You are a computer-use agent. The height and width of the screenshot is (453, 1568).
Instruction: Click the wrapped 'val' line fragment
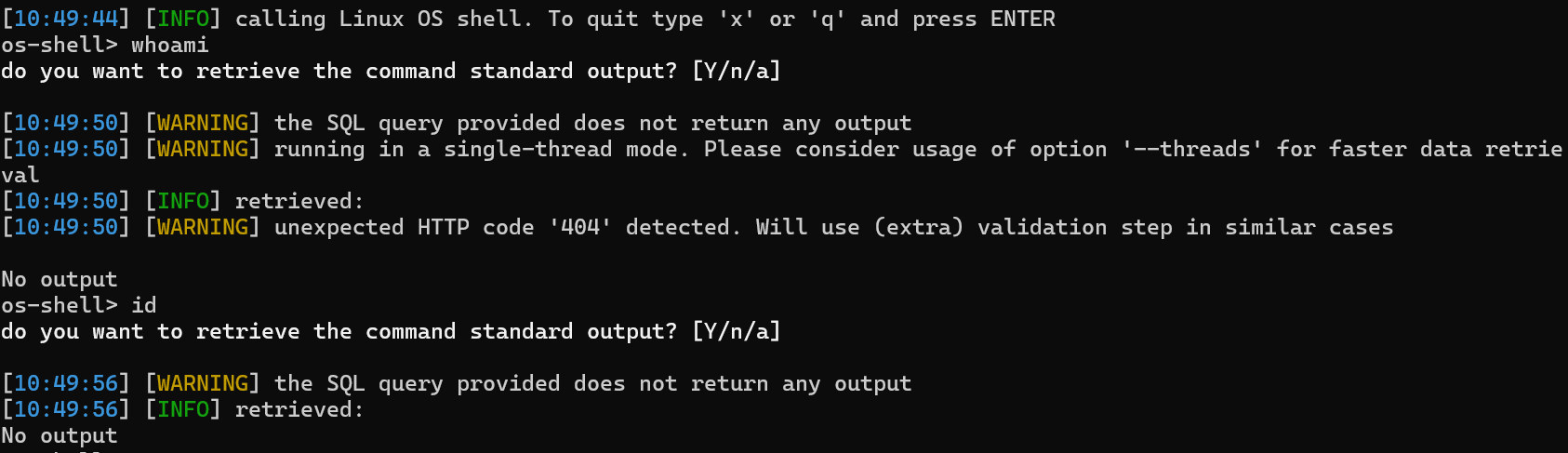click(x=20, y=175)
